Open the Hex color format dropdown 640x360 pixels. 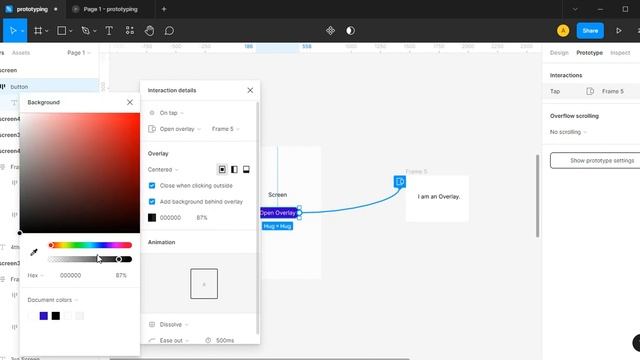coord(35,276)
